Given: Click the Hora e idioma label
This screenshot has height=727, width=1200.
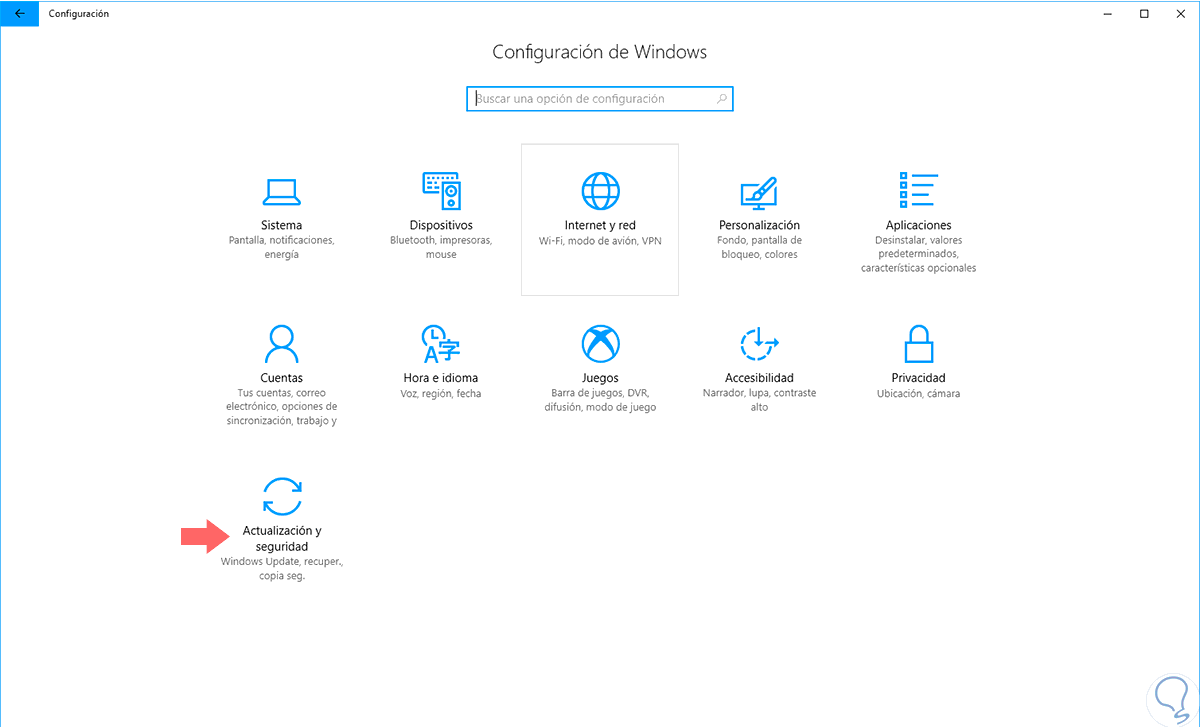Looking at the screenshot, I should tap(441, 378).
